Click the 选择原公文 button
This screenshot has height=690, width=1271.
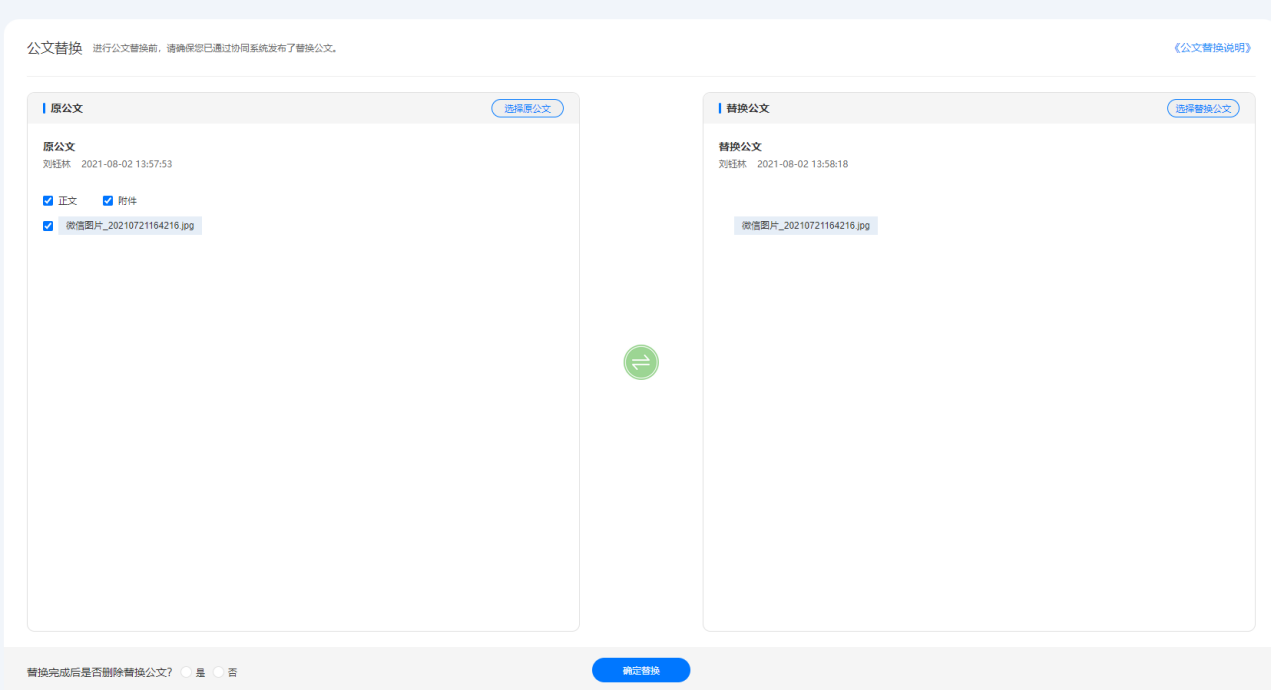coord(527,108)
